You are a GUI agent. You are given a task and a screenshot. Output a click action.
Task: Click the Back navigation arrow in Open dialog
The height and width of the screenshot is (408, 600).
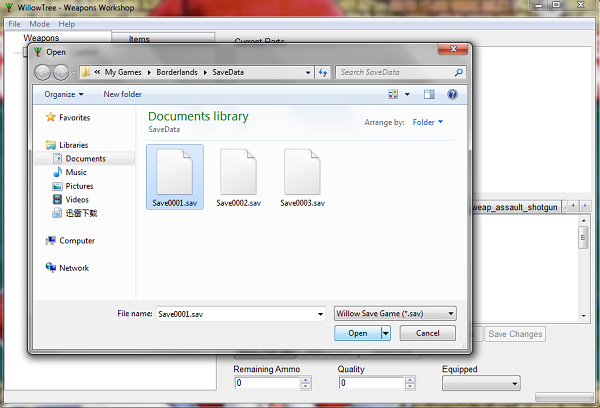coord(43,72)
